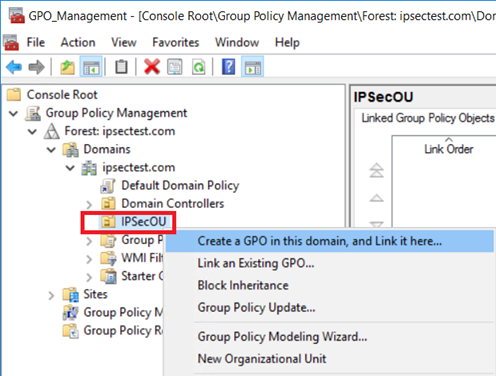Click the Group Policy Modeling icon
The width and height of the screenshot is (496, 376).
[x=71, y=312]
